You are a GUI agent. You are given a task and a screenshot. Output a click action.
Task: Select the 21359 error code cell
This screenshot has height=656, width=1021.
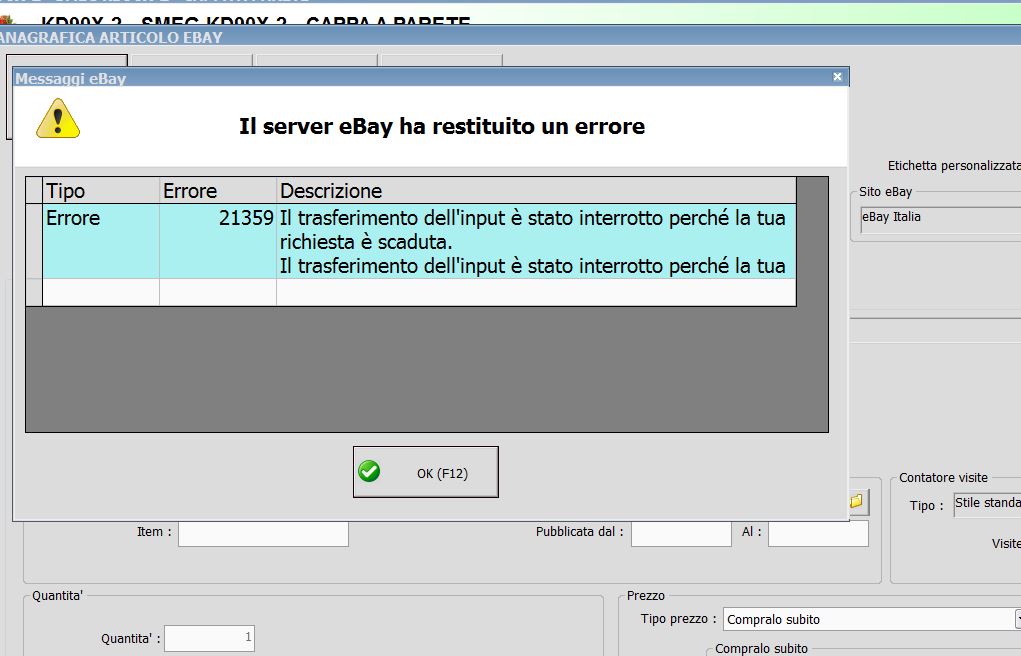[218, 241]
